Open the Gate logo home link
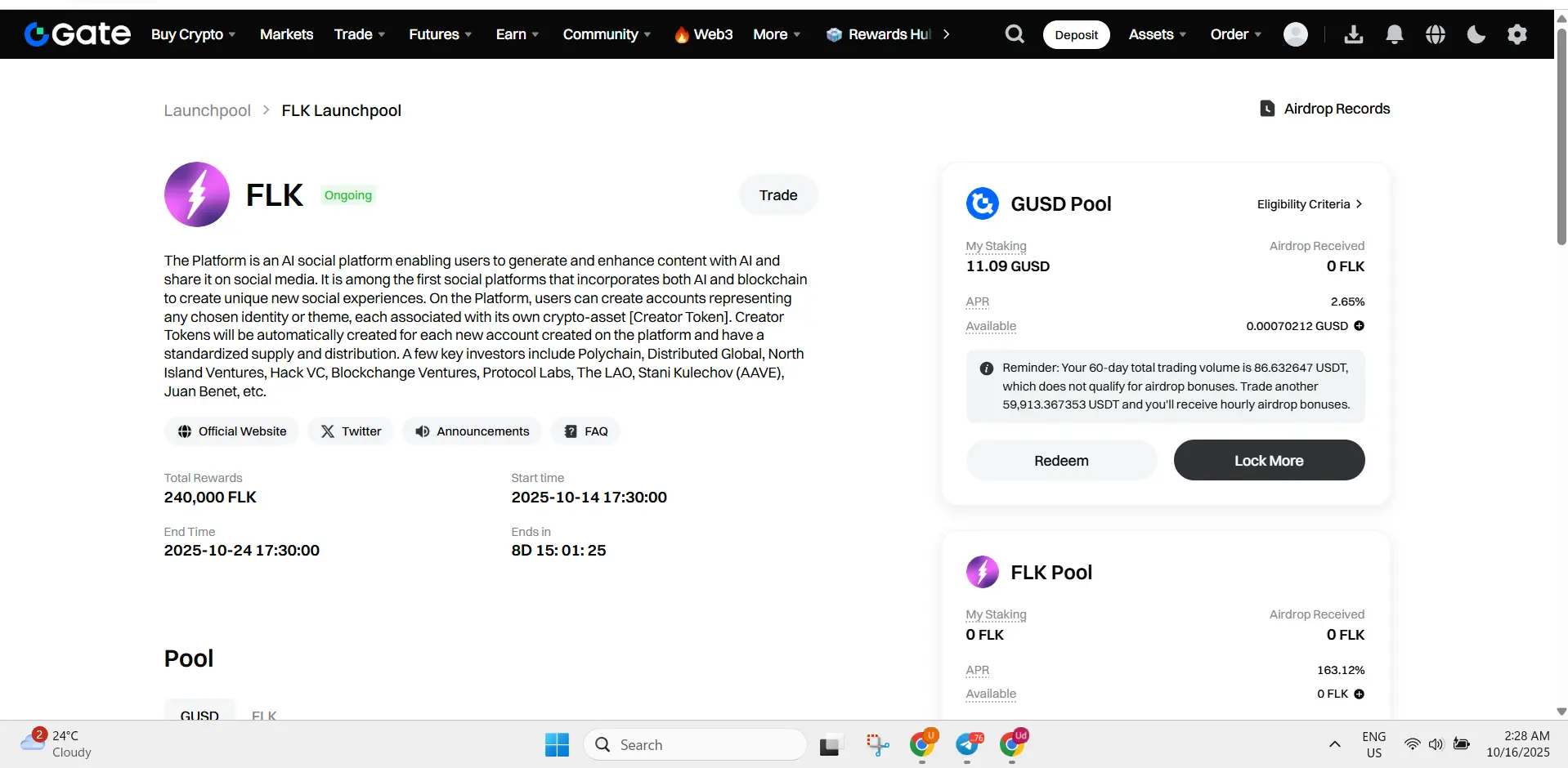This screenshot has height=768, width=1568. click(78, 33)
